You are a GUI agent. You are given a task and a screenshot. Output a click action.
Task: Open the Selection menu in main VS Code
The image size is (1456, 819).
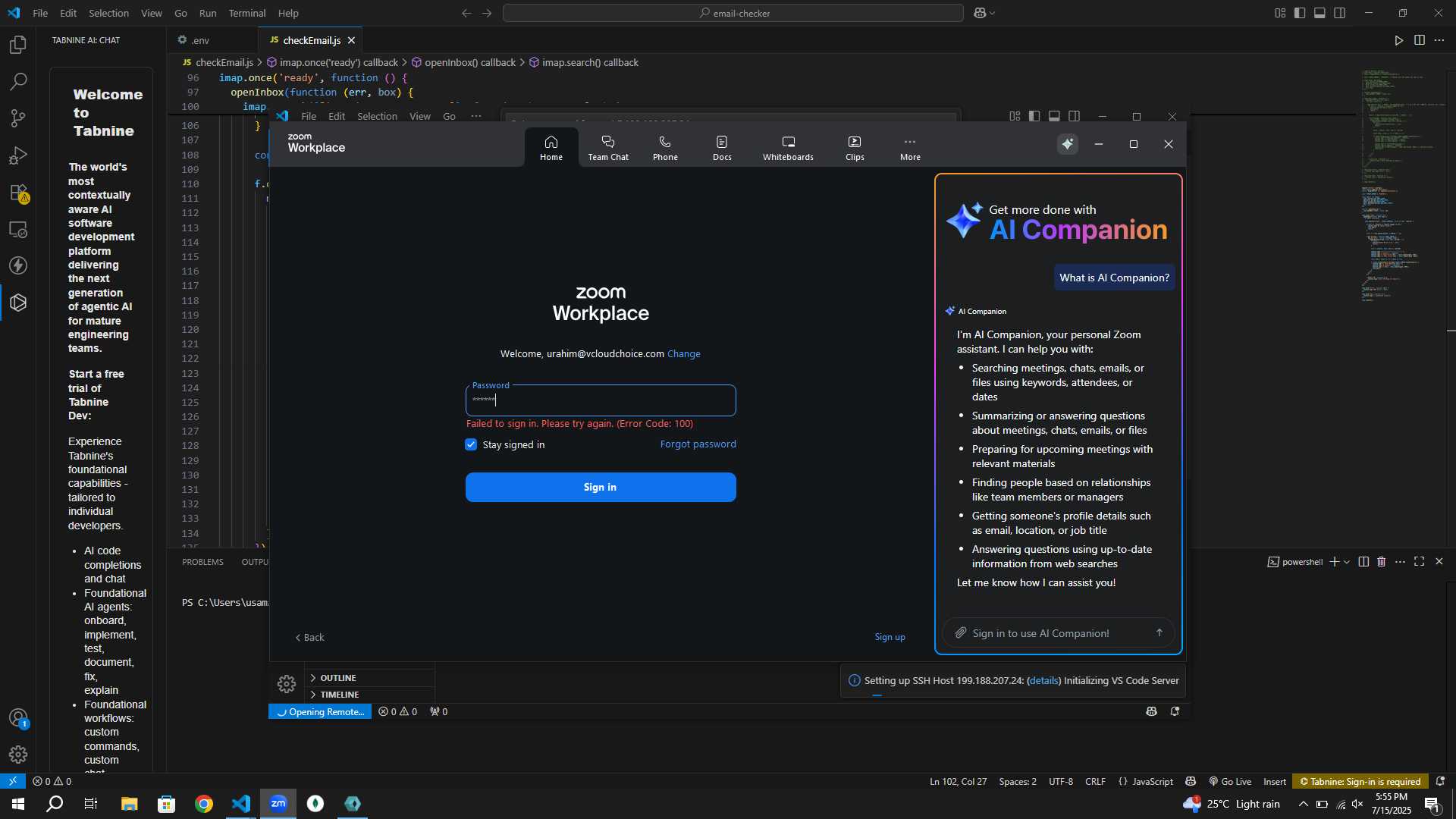(108, 13)
